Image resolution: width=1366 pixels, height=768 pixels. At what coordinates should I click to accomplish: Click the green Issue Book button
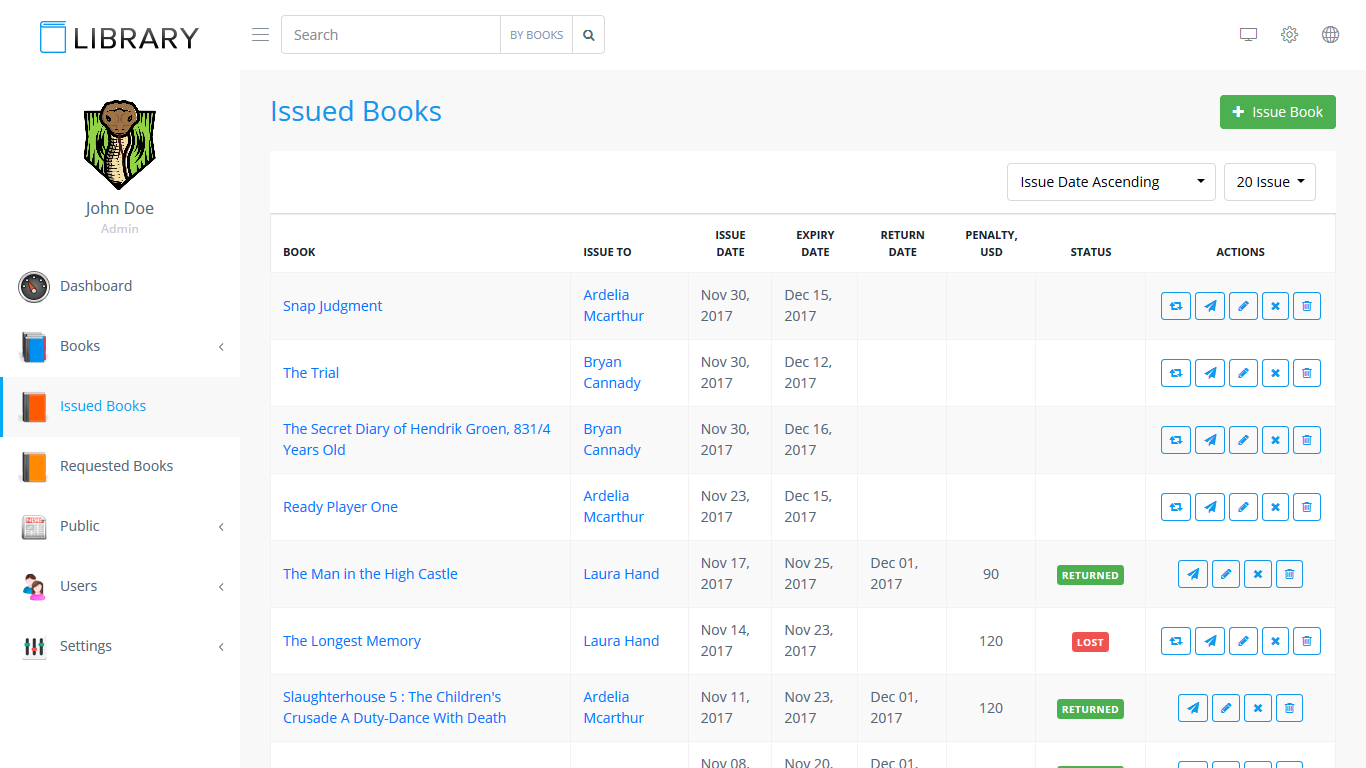1277,112
